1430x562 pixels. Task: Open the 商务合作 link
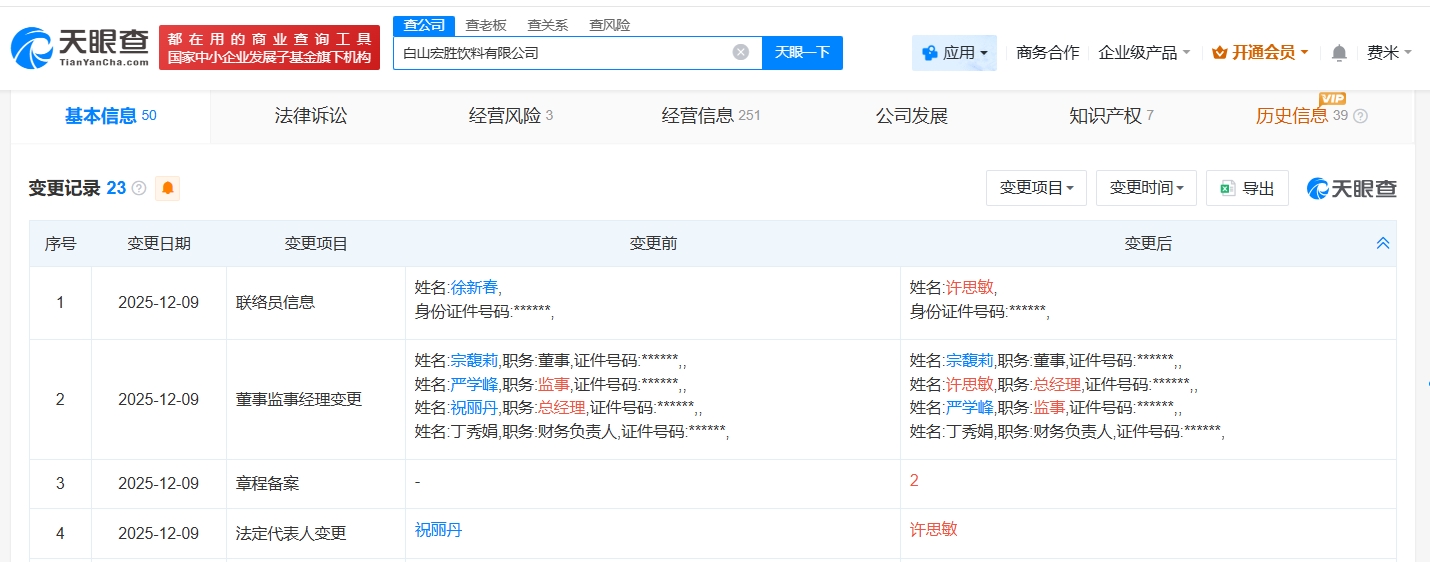click(x=1047, y=53)
